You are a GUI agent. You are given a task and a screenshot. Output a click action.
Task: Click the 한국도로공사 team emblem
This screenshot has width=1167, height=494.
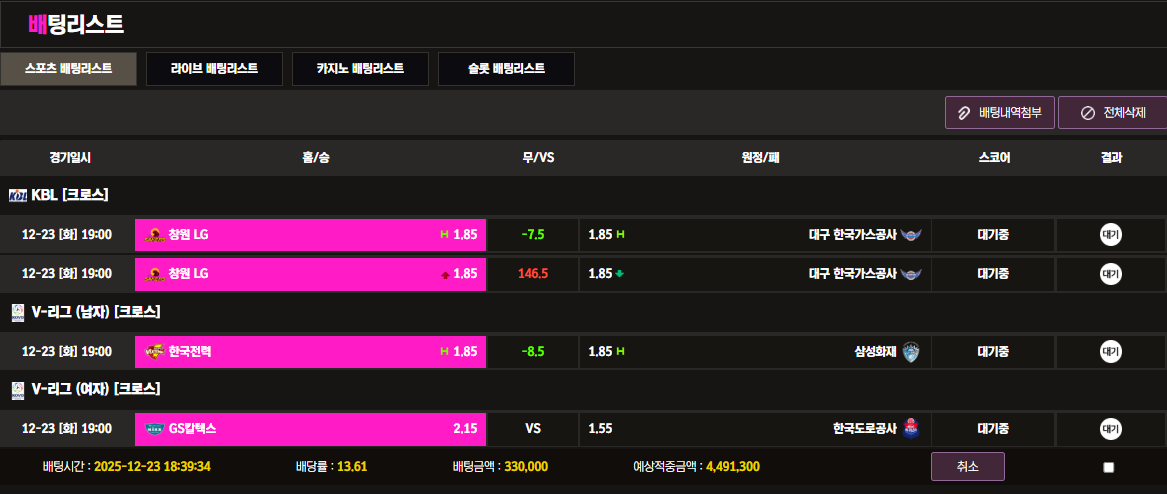pyautogui.click(x=910, y=428)
